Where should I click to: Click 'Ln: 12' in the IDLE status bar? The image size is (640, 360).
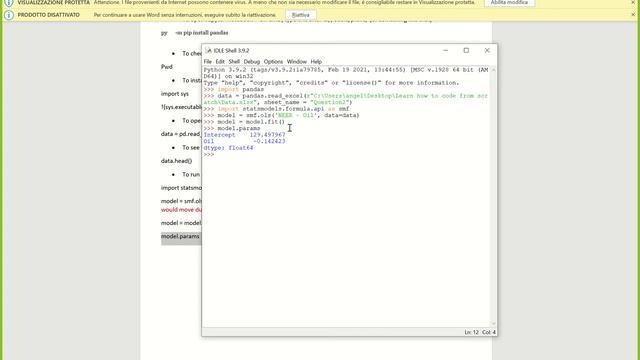tap(471, 332)
